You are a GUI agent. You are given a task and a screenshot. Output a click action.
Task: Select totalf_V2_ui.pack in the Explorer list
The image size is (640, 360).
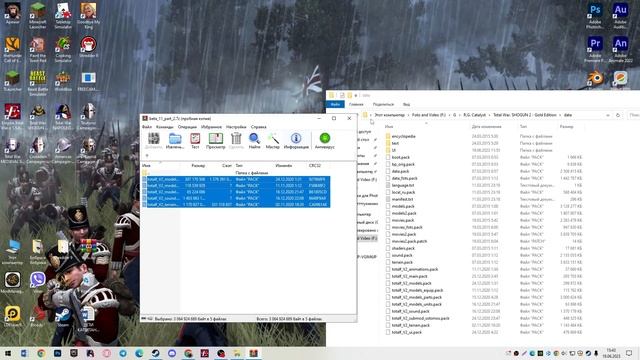407,332
